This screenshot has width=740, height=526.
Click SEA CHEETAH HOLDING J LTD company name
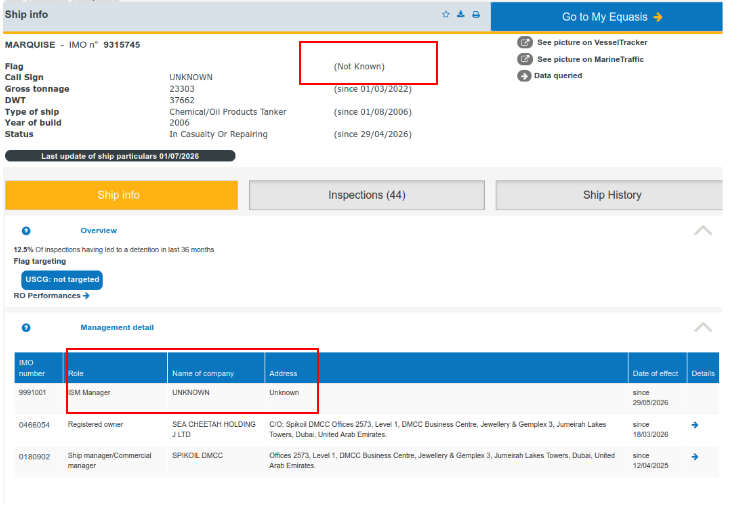[x=214, y=429]
